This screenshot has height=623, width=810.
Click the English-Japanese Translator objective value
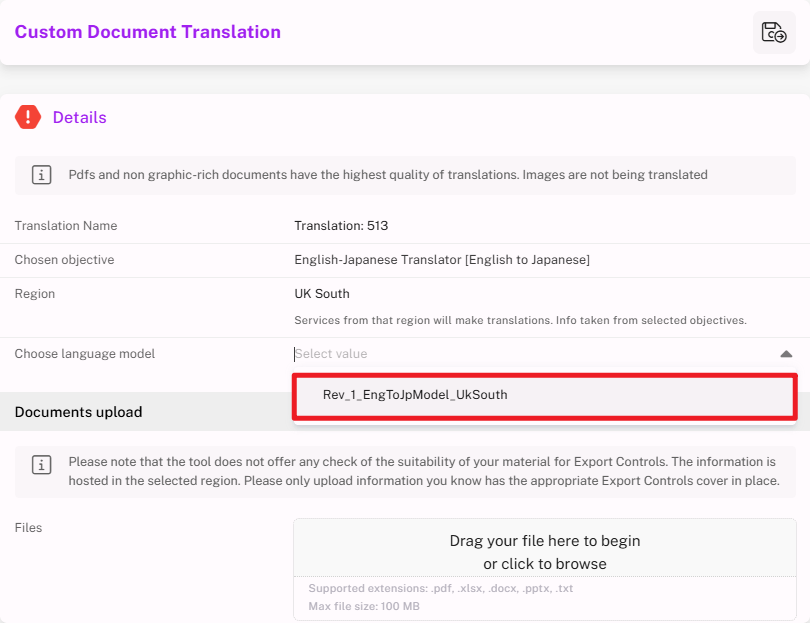441,260
